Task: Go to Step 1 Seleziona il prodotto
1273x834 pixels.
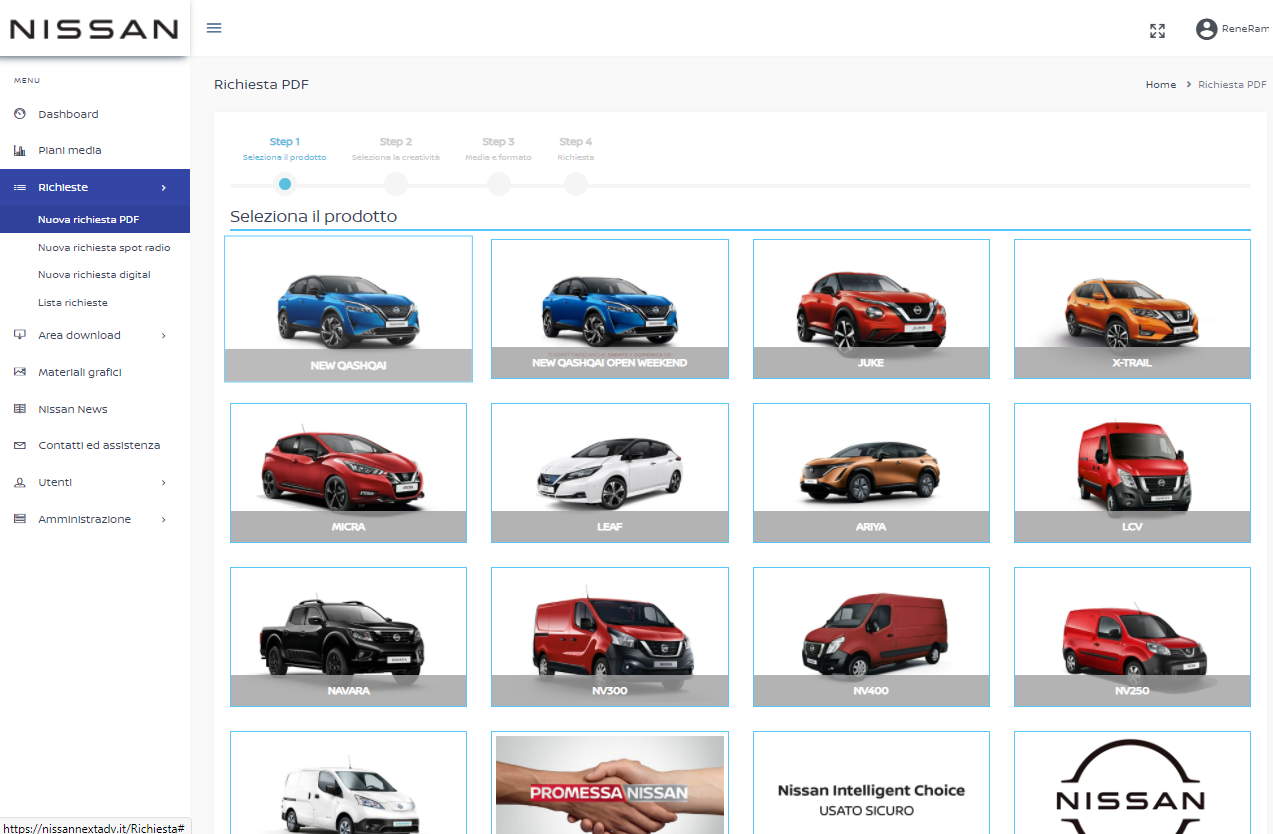Action: [284, 149]
